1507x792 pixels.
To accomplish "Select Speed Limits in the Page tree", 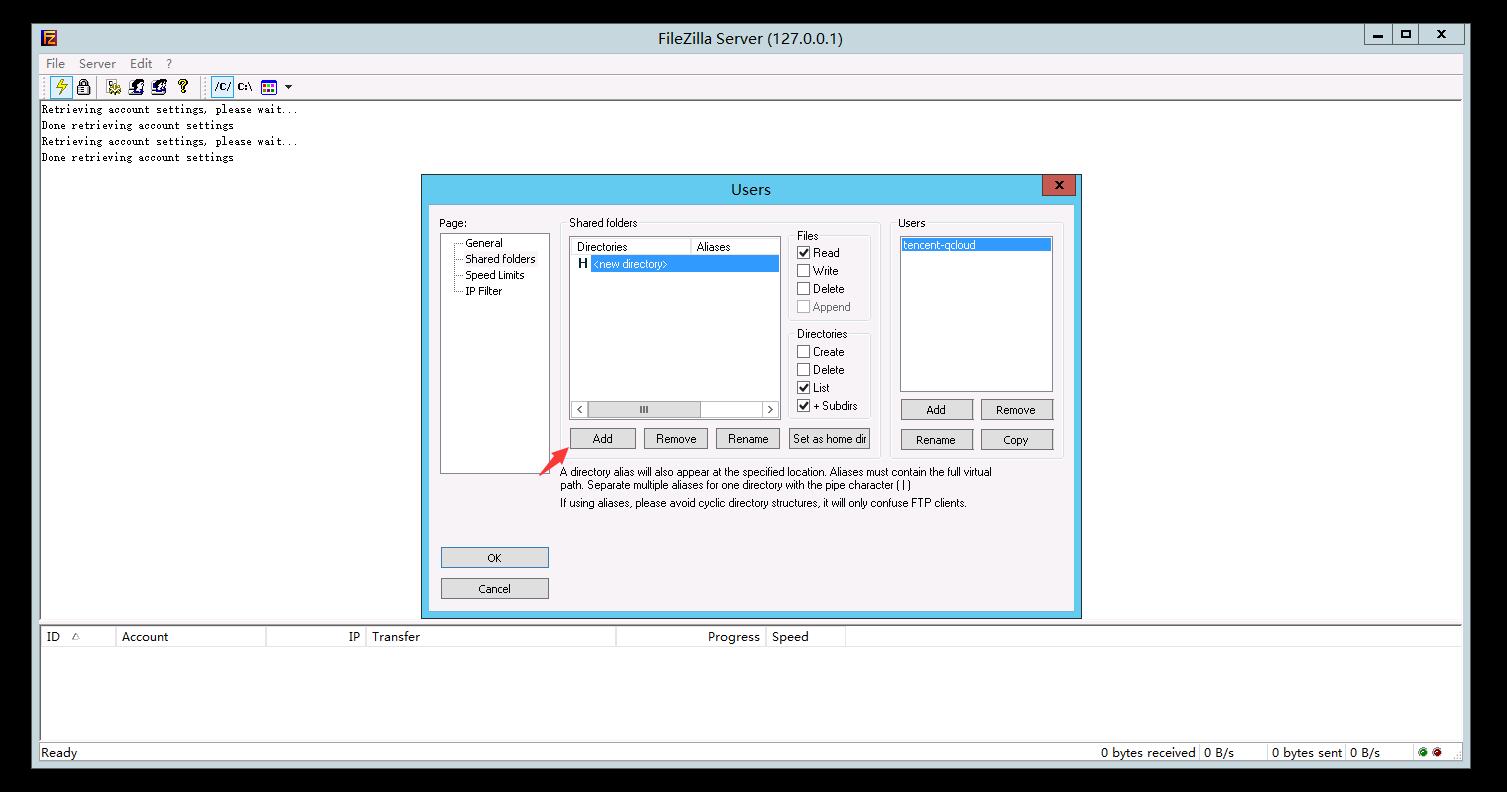I will click(x=494, y=275).
